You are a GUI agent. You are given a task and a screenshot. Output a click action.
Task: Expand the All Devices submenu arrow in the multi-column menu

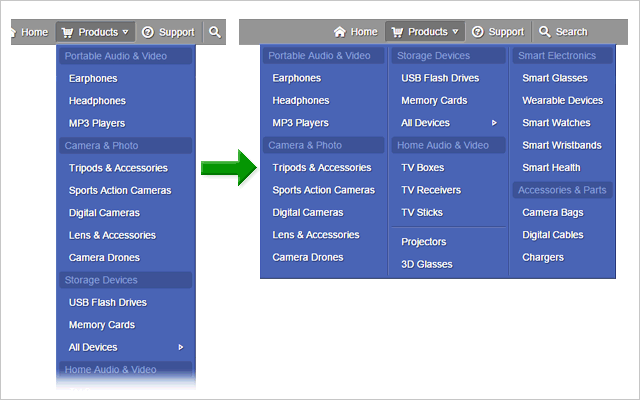[494, 123]
